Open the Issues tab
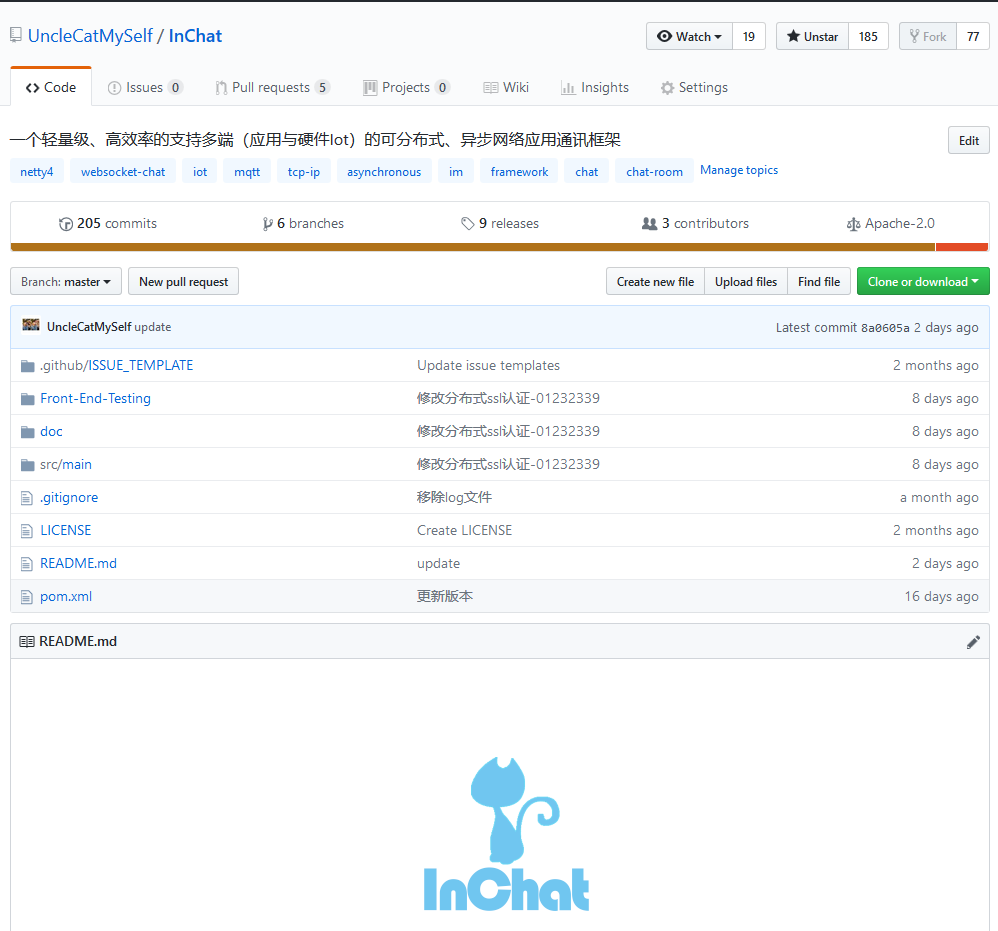Screen dimensions: 998x931 pyautogui.click(x=145, y=87)
